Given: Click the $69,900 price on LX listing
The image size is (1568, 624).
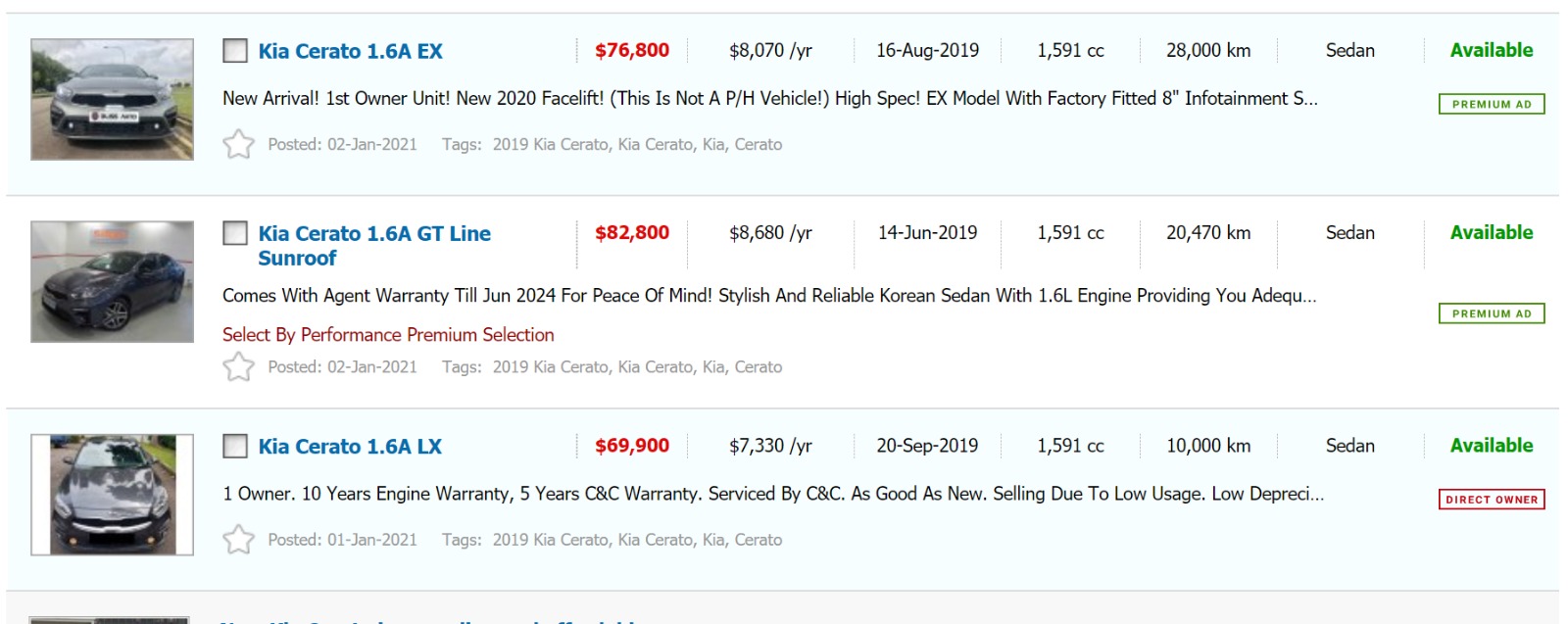Looking at the screenshot, I should coord(632,446).
